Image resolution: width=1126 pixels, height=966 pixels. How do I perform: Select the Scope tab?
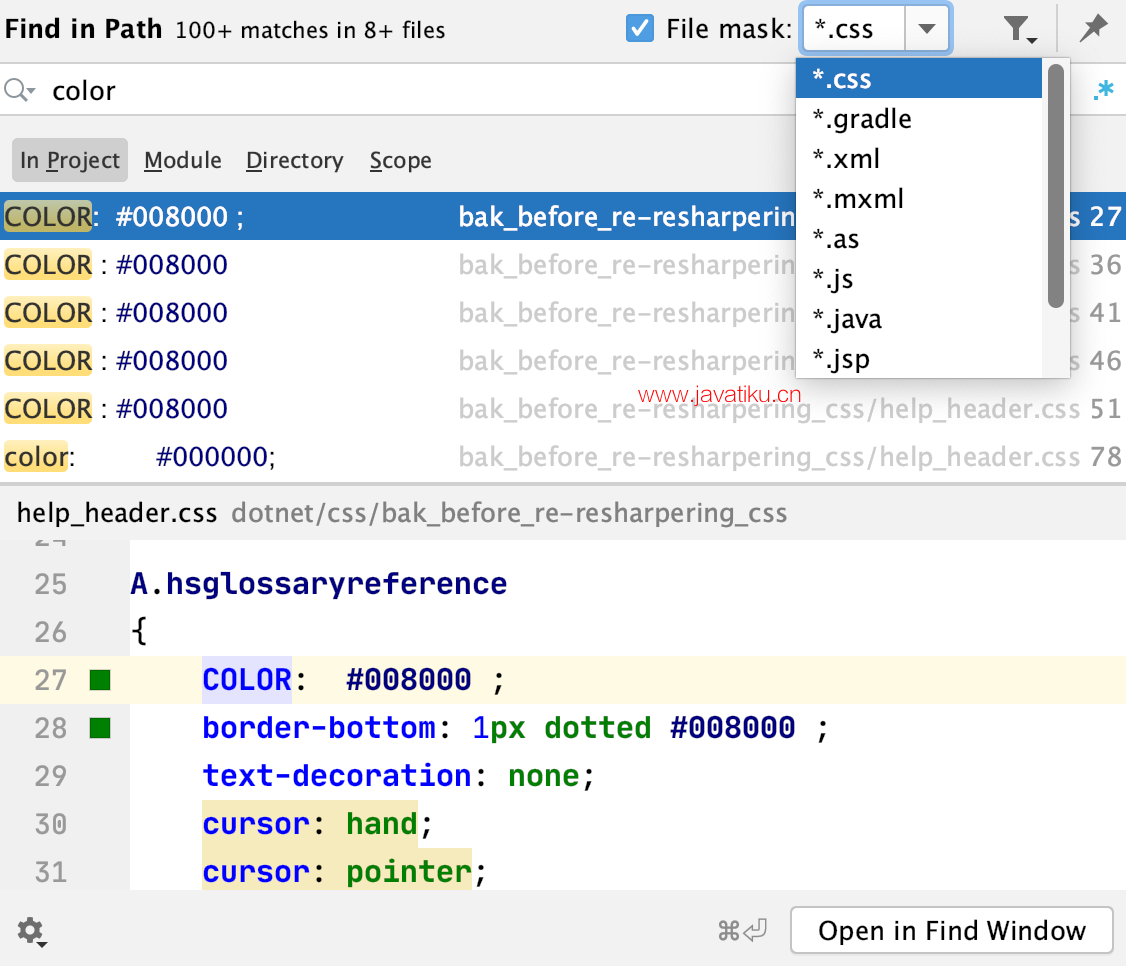pos(400,161)
